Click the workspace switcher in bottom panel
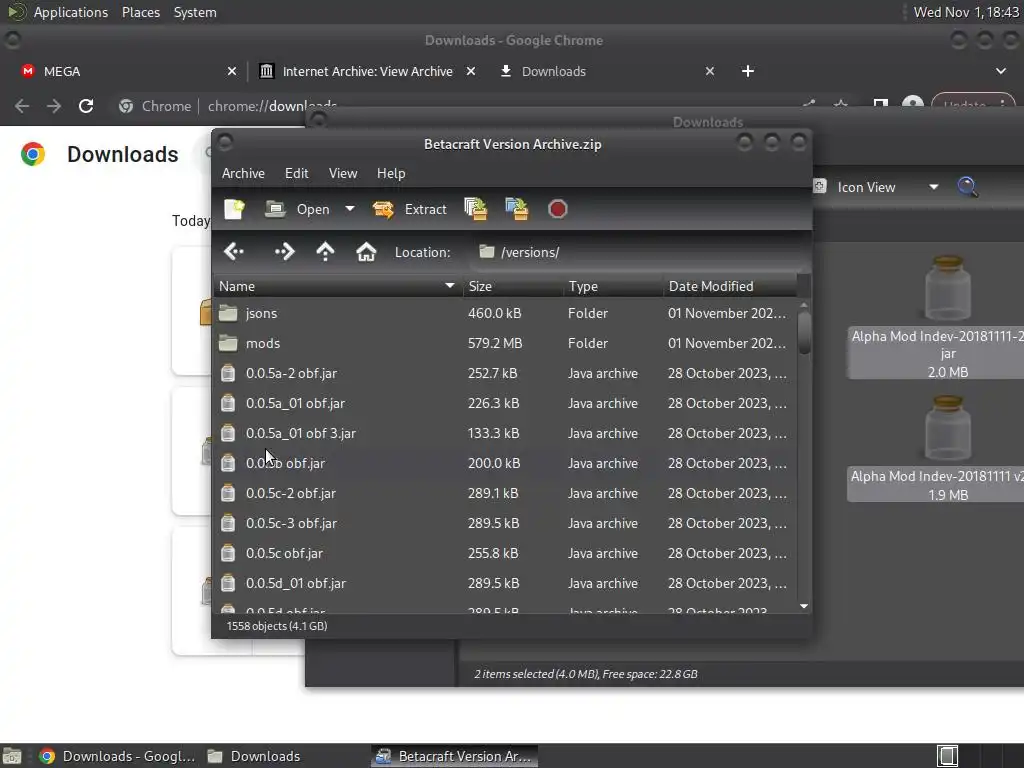This screenshot has width=1024, height=768. (x=948, y=756)
